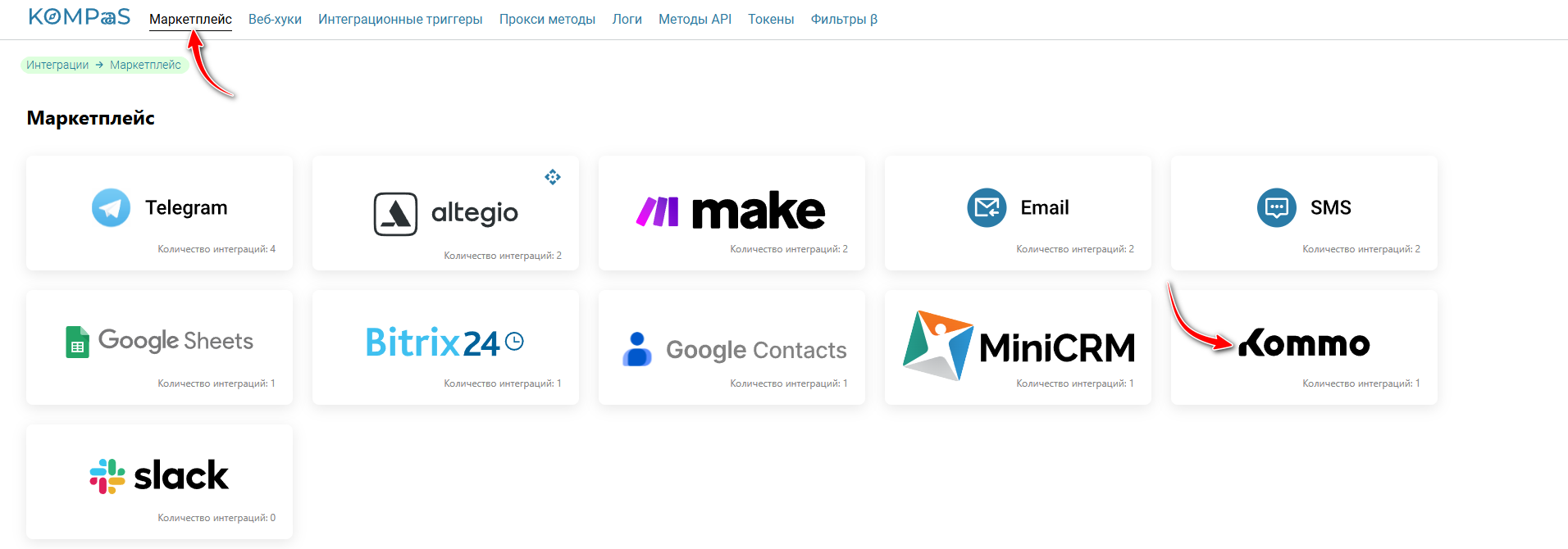Click Google Sheets' 'Количество интеграций: 1' text
Viewport: 1568px width, 549px height.
217,383
